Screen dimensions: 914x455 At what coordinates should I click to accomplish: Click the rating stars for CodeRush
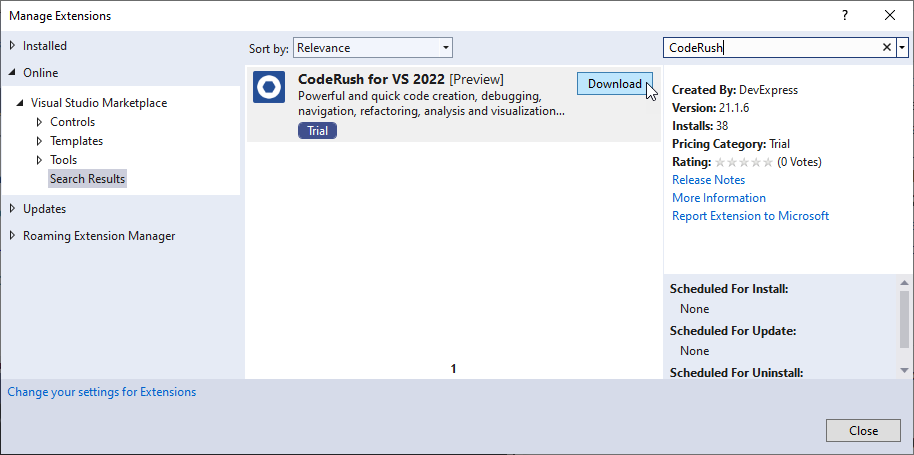pyautogui.click(x=744, y=162)
